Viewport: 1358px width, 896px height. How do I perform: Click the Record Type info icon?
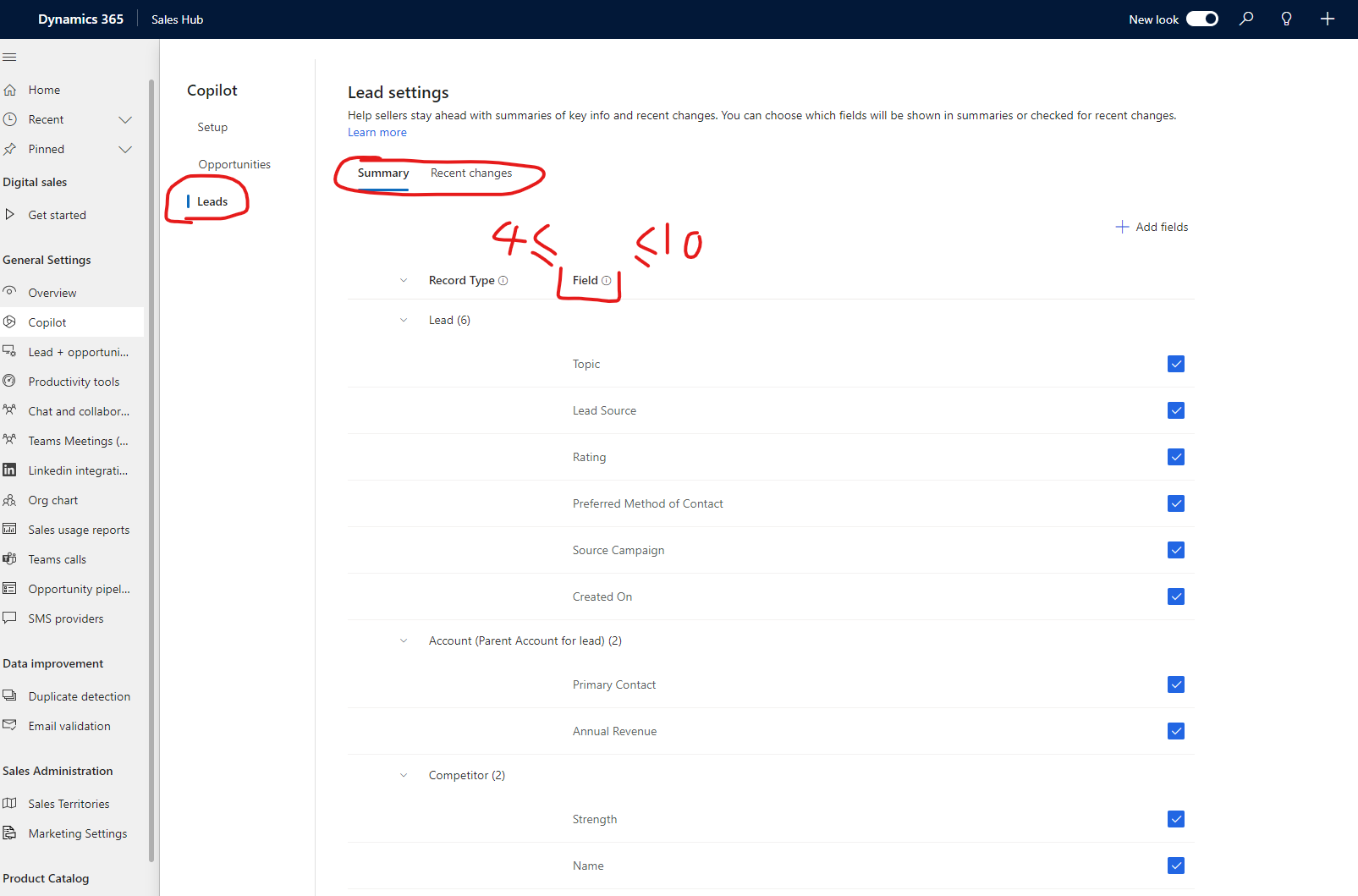tap(503, 281)
